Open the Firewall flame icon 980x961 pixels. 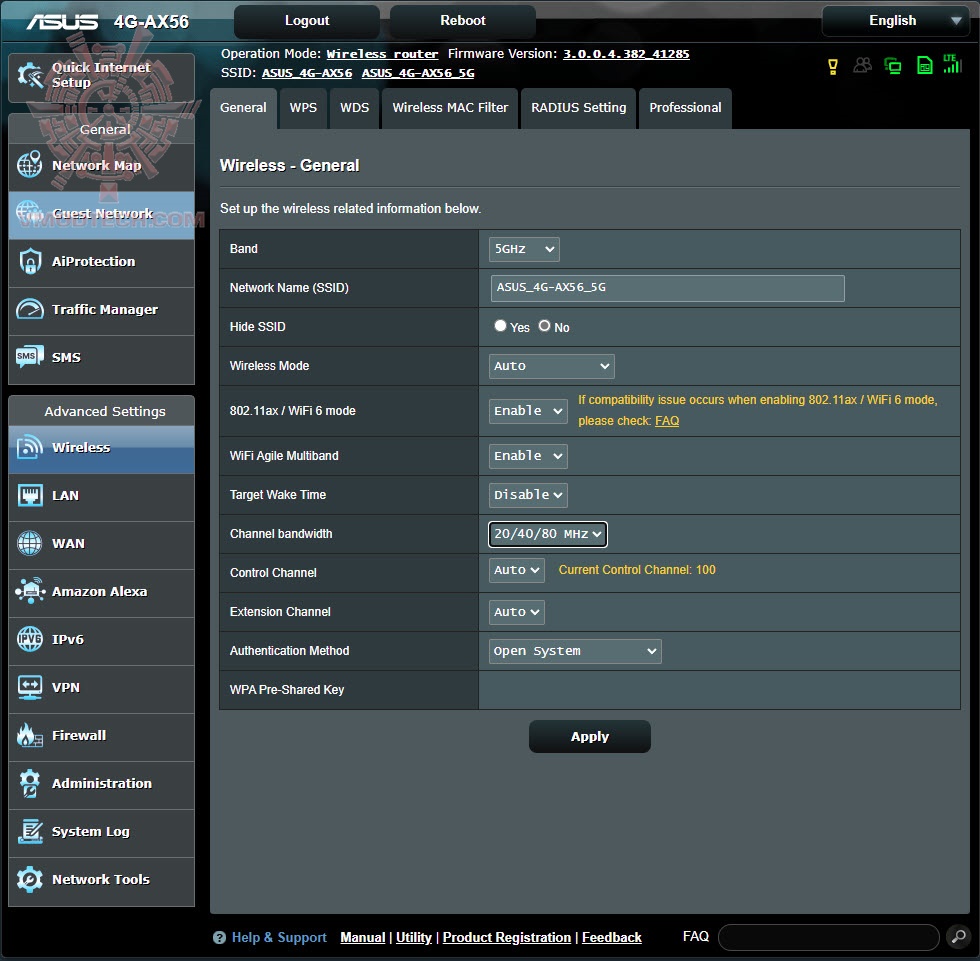(29, 735)
